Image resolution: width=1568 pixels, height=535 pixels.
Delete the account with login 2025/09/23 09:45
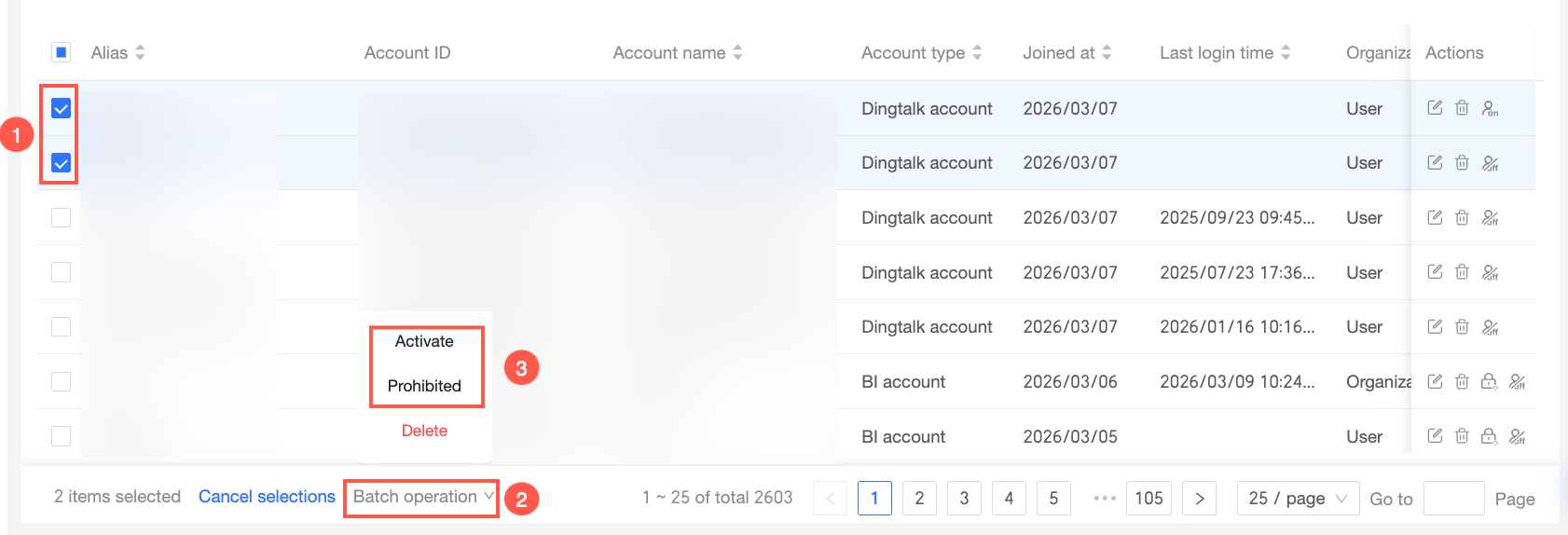[1462, 217]
